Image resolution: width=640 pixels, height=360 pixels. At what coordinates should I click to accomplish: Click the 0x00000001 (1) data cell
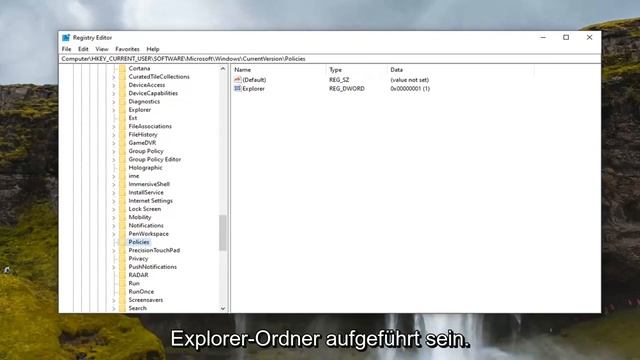(x=410, y=89)
